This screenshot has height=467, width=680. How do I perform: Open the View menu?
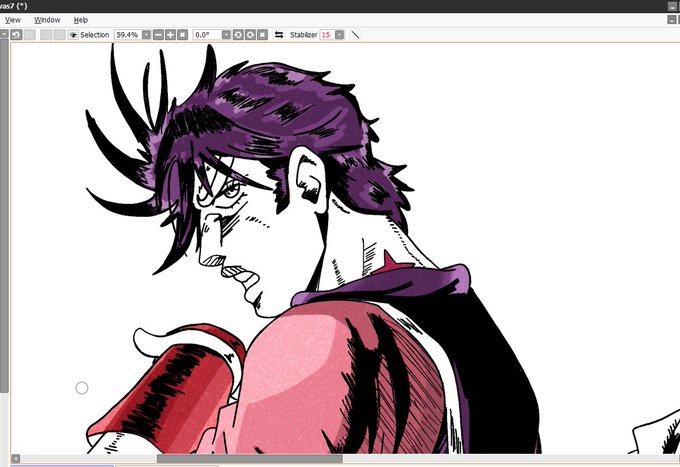click(x=13, y=20)
